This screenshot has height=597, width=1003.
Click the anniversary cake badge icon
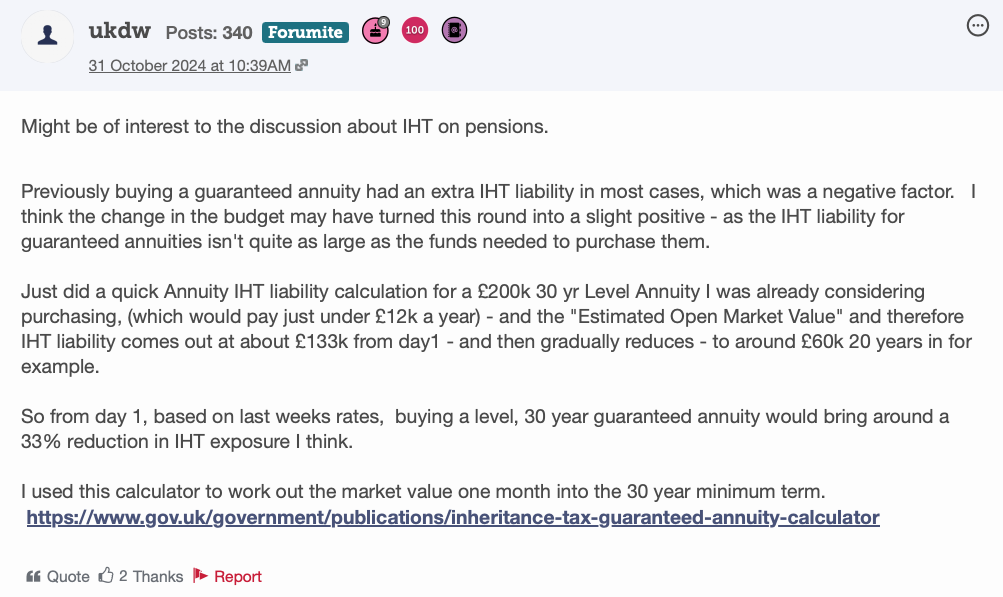click(375, 31)
